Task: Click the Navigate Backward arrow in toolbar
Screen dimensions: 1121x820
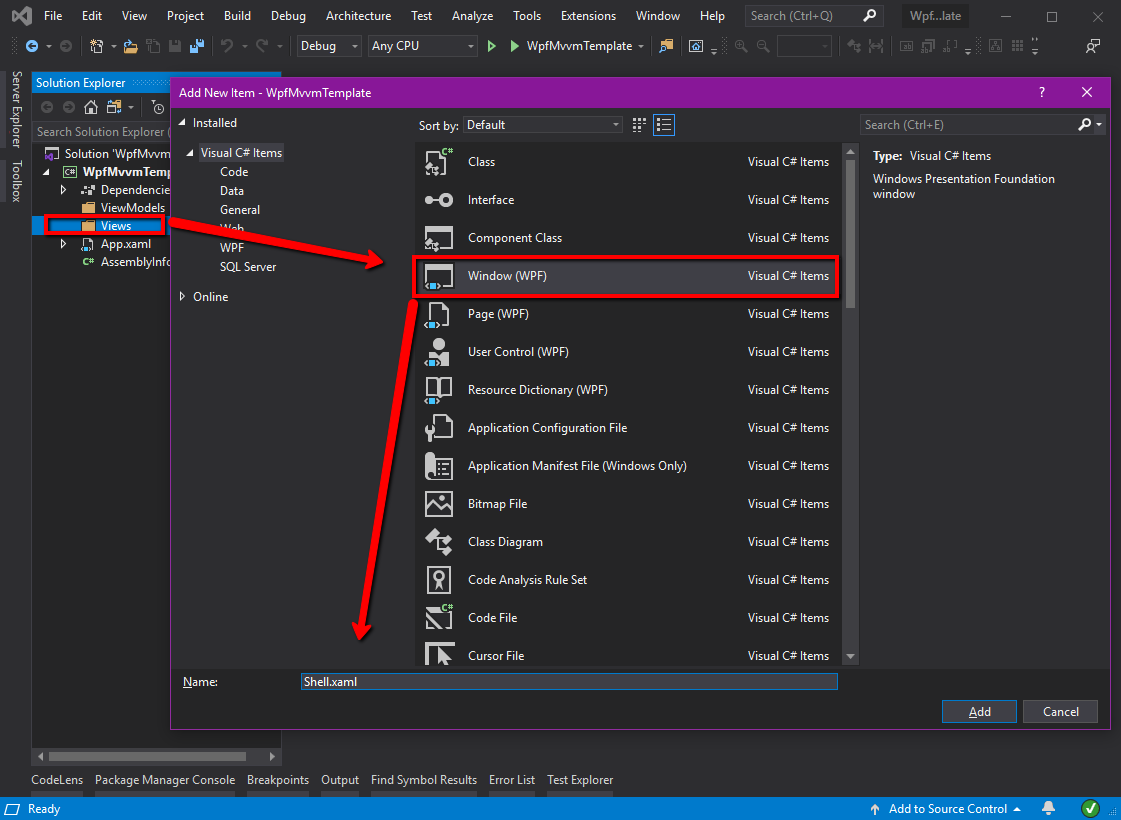Action: 31,46
